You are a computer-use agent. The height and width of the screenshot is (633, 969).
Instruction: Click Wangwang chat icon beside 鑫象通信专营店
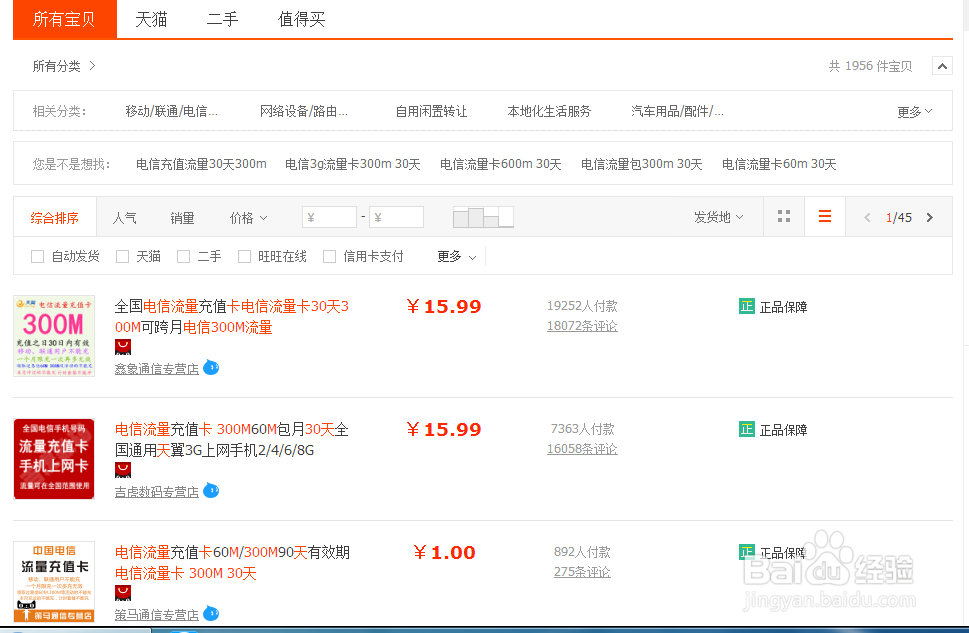(x=211, y=368)
